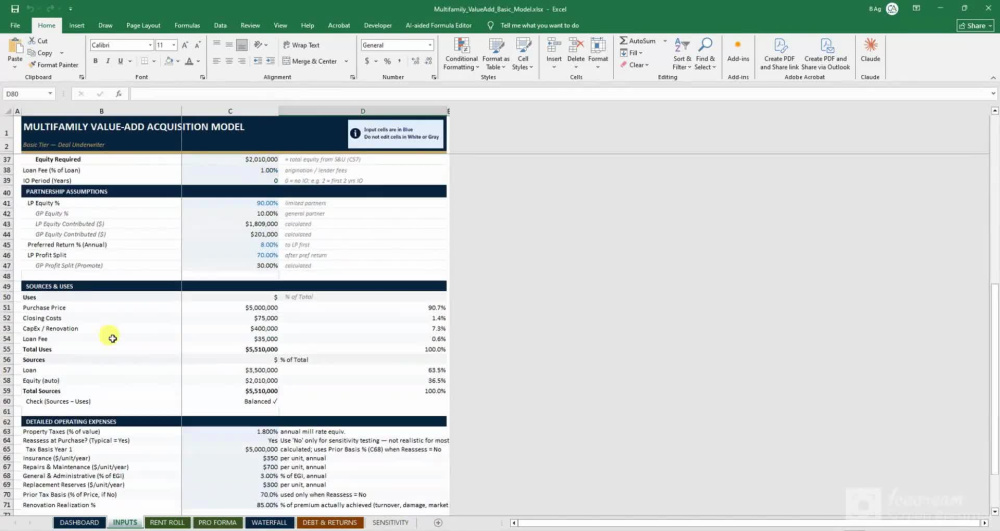
Task: Apply accounting dollar format
Action: click(367, 61)
